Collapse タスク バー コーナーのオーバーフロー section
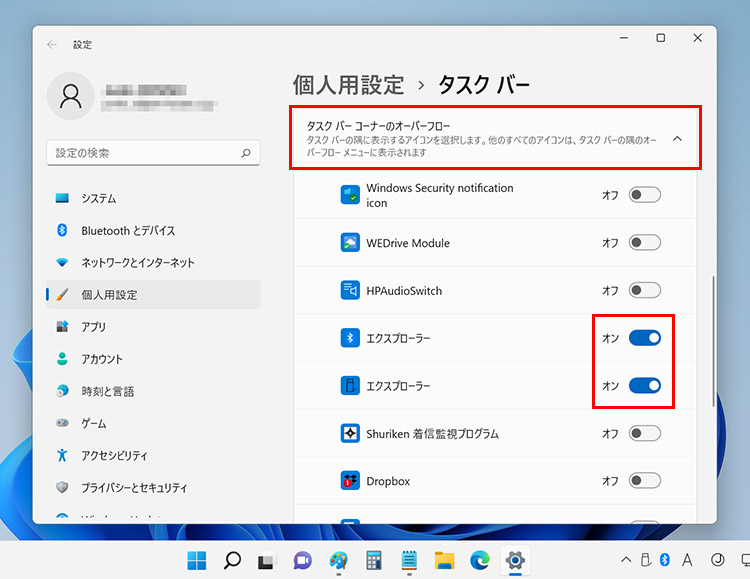750x579 pixels. 677,138
